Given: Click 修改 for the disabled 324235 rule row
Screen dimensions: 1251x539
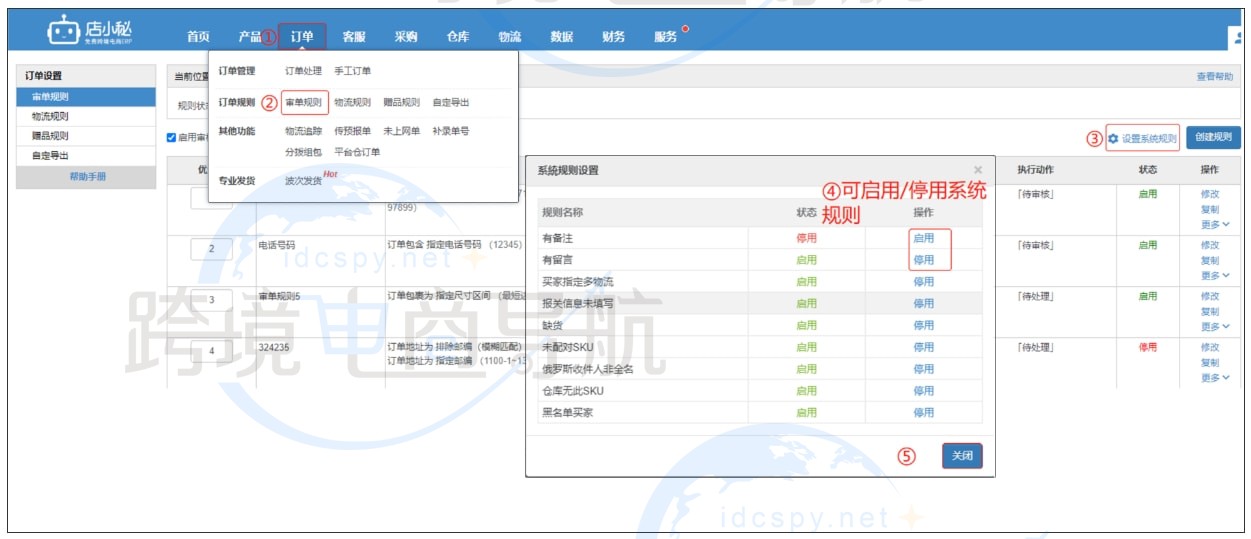Looking at the screenshot, I should [1210, 347].
